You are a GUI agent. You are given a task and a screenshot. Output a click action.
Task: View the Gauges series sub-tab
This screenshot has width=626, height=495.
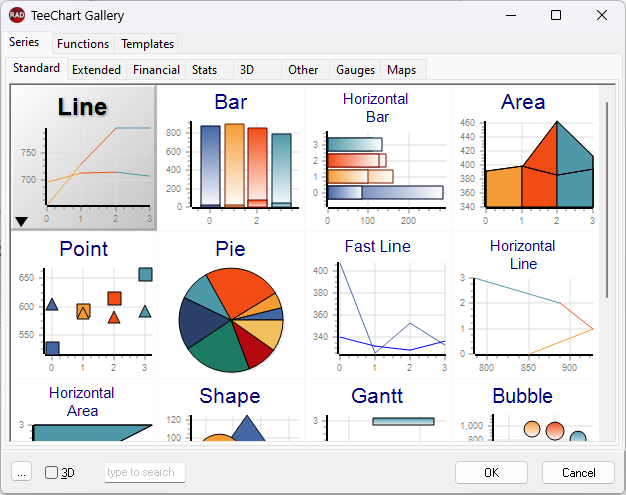[x=355, y=70]
